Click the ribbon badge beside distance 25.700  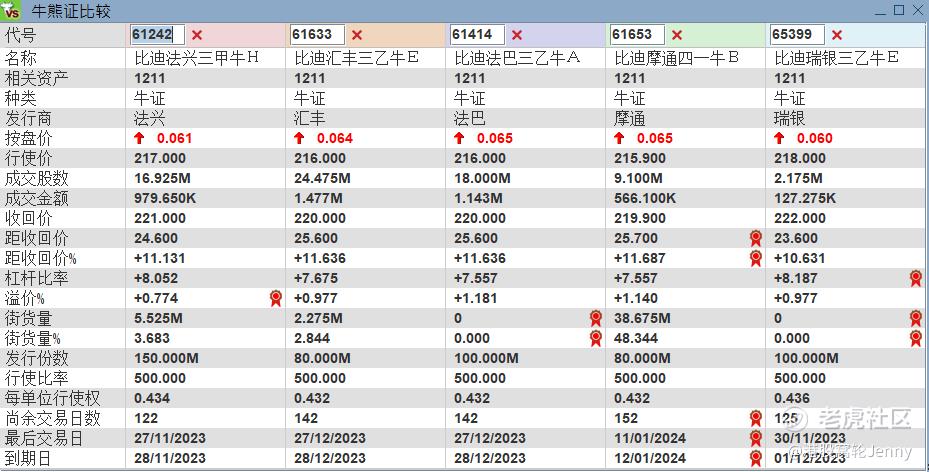[755, 238]
